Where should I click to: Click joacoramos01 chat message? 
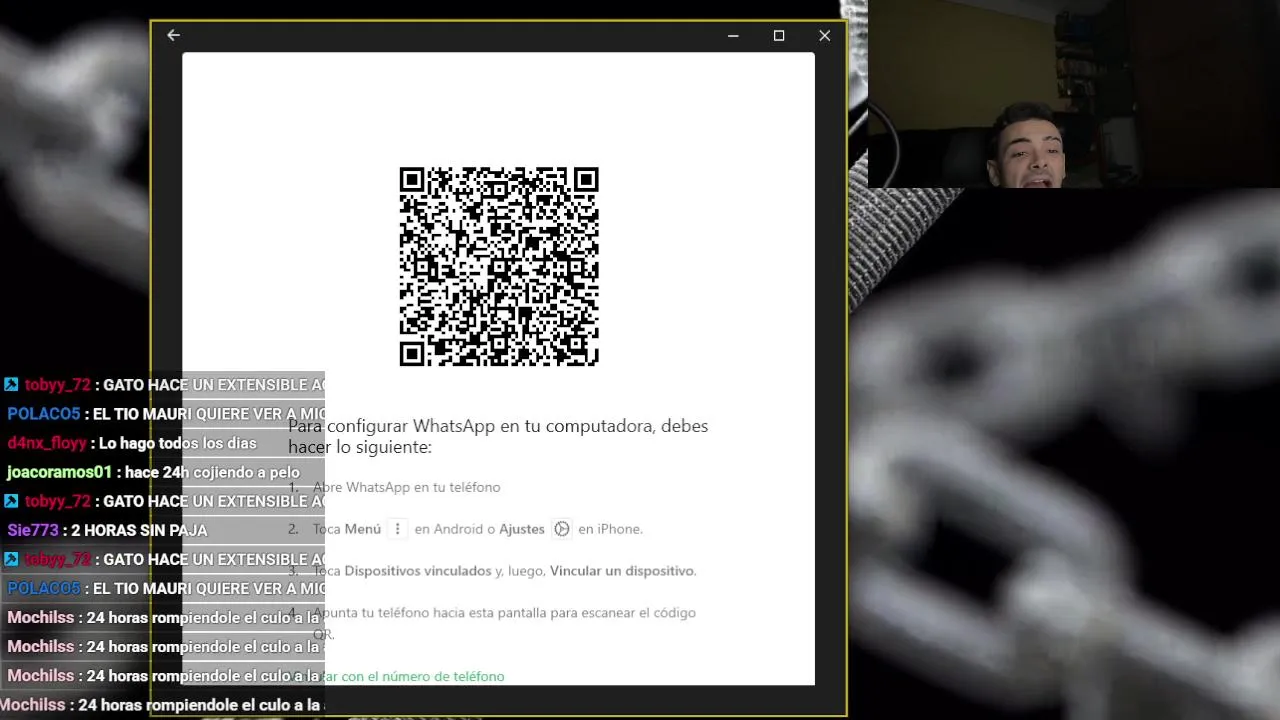coord(153,472)
